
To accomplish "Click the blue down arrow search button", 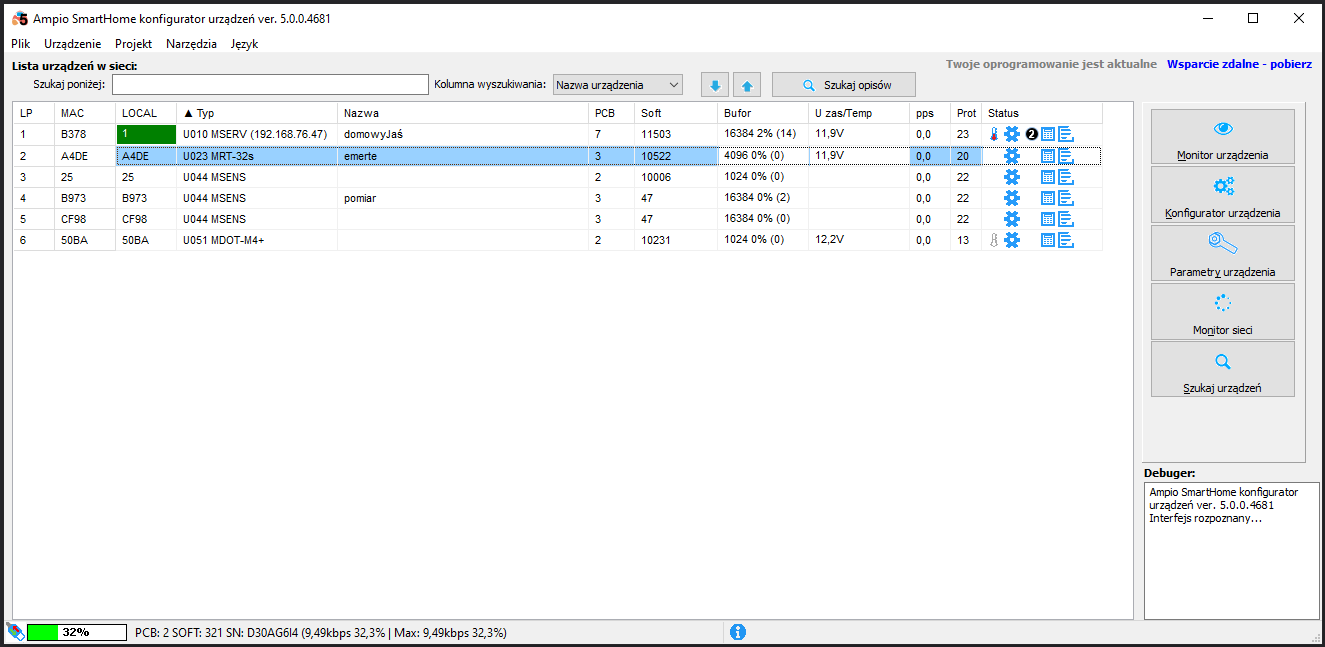I will tap(715, 86).
